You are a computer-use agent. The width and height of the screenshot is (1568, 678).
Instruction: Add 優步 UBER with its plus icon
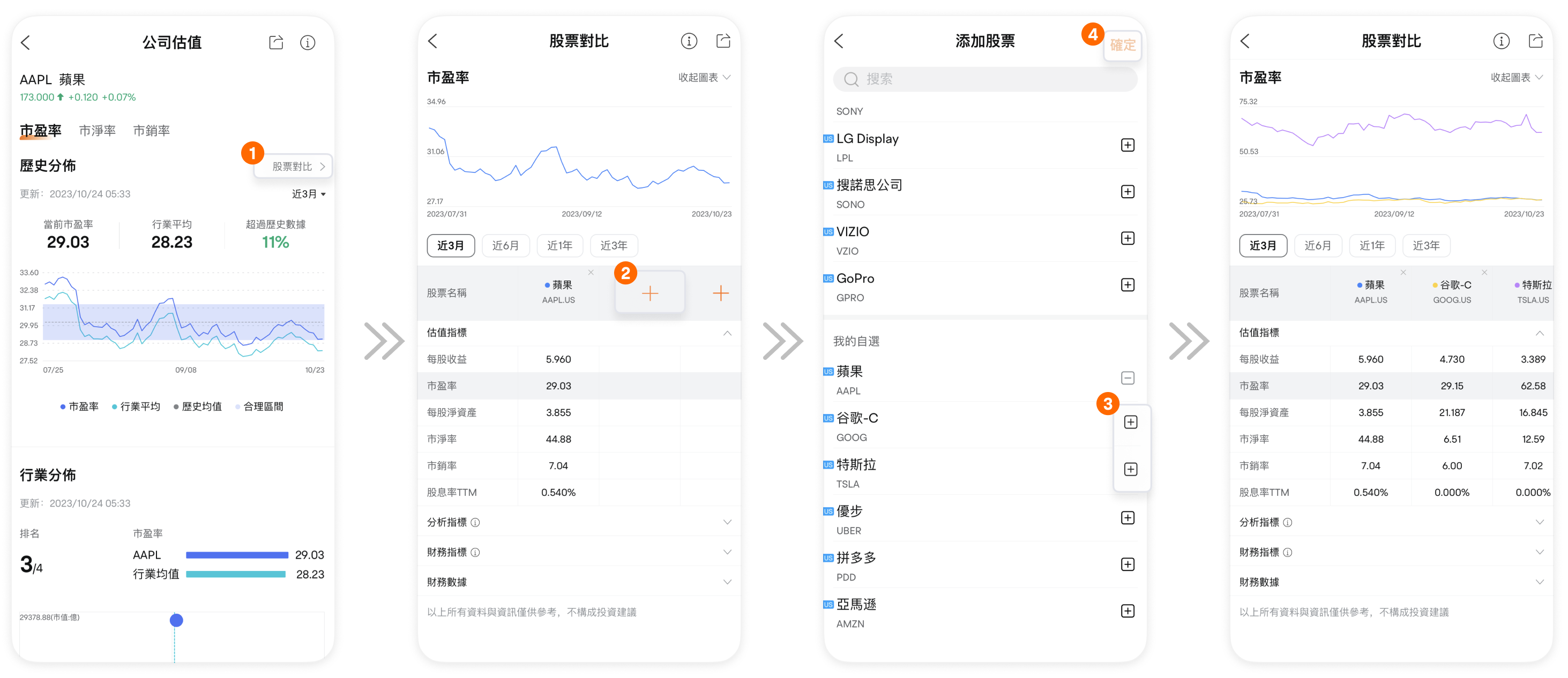pos(1128,518)
